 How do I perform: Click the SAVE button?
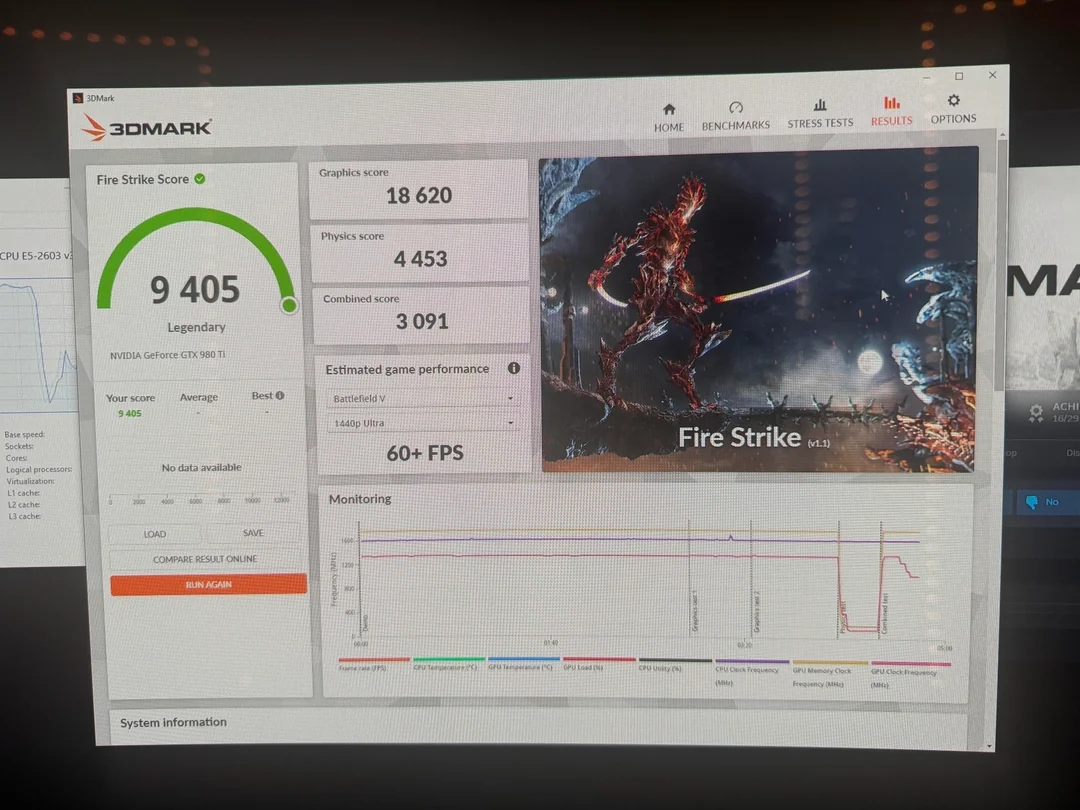[x=253, y=533]
